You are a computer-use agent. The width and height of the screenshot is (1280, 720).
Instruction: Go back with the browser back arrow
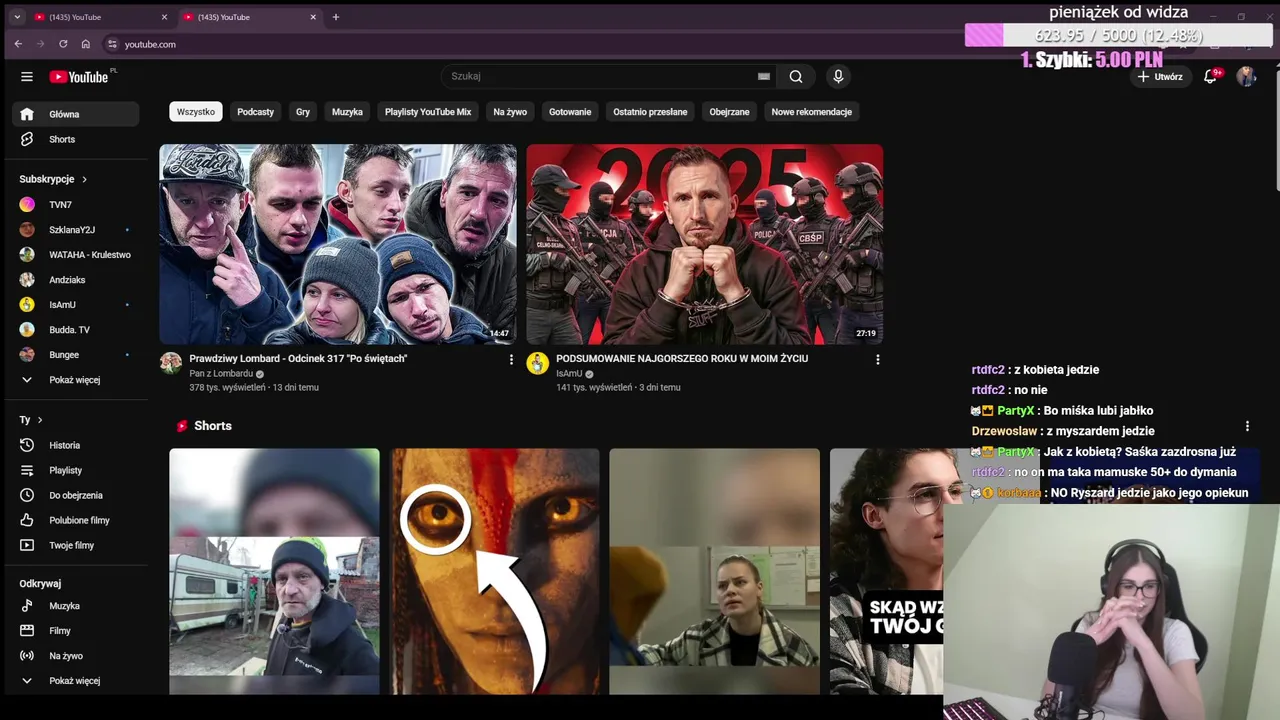[18, 44]
